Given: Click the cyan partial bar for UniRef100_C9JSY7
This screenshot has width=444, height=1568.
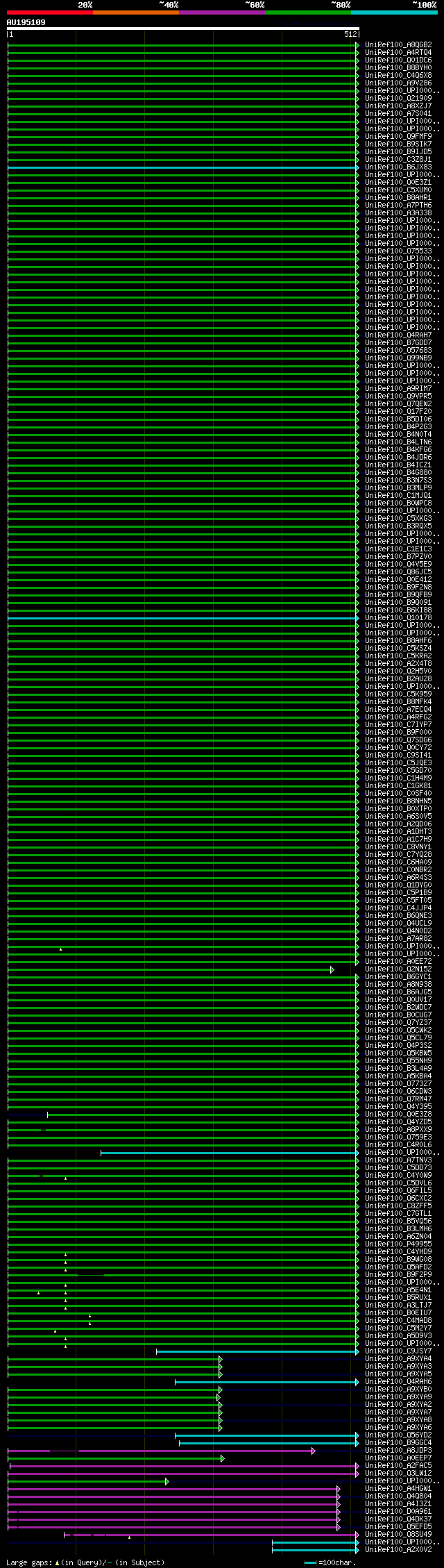Looking at the screenshot, I should 257,1351.
